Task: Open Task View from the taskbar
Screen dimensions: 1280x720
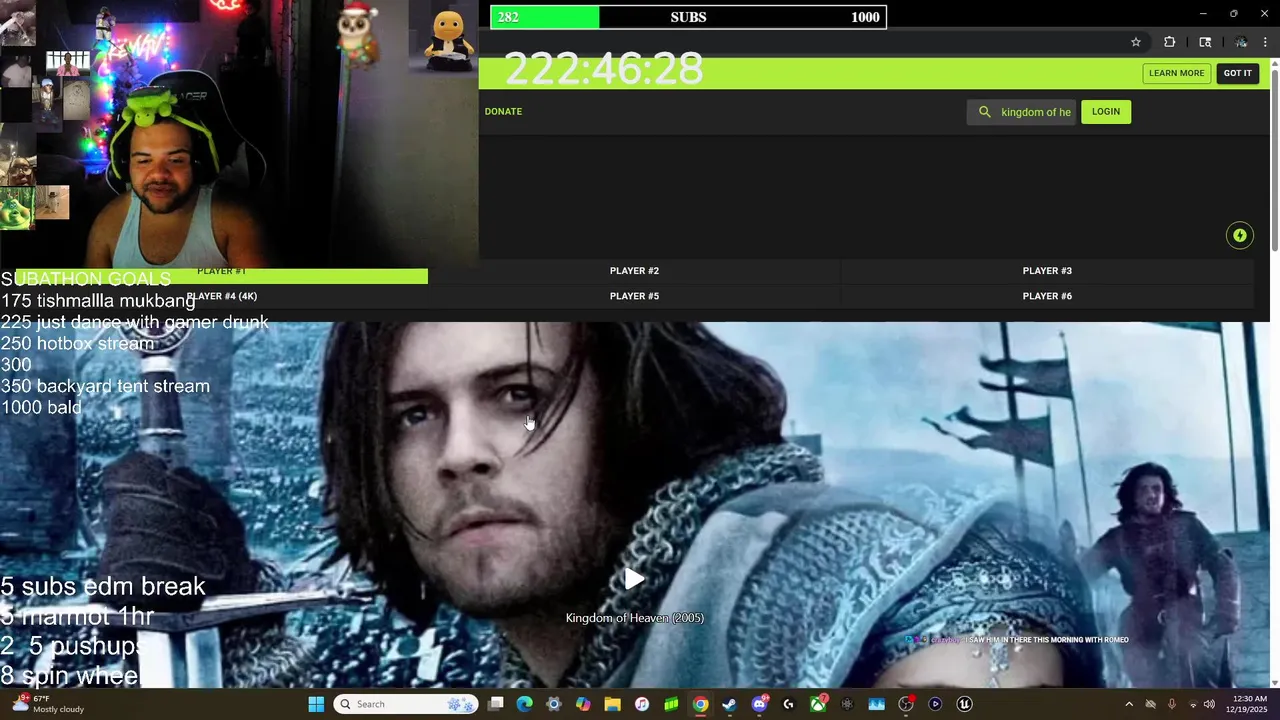Action: click(495, 704)
